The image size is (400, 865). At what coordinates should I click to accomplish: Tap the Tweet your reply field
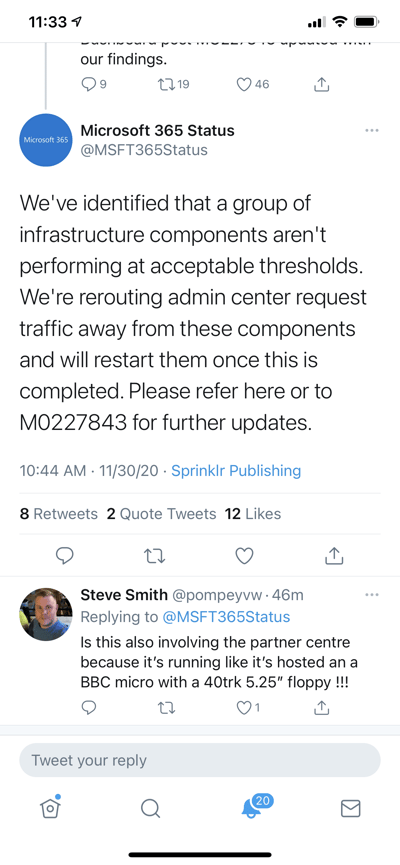[x=200, y=760]
